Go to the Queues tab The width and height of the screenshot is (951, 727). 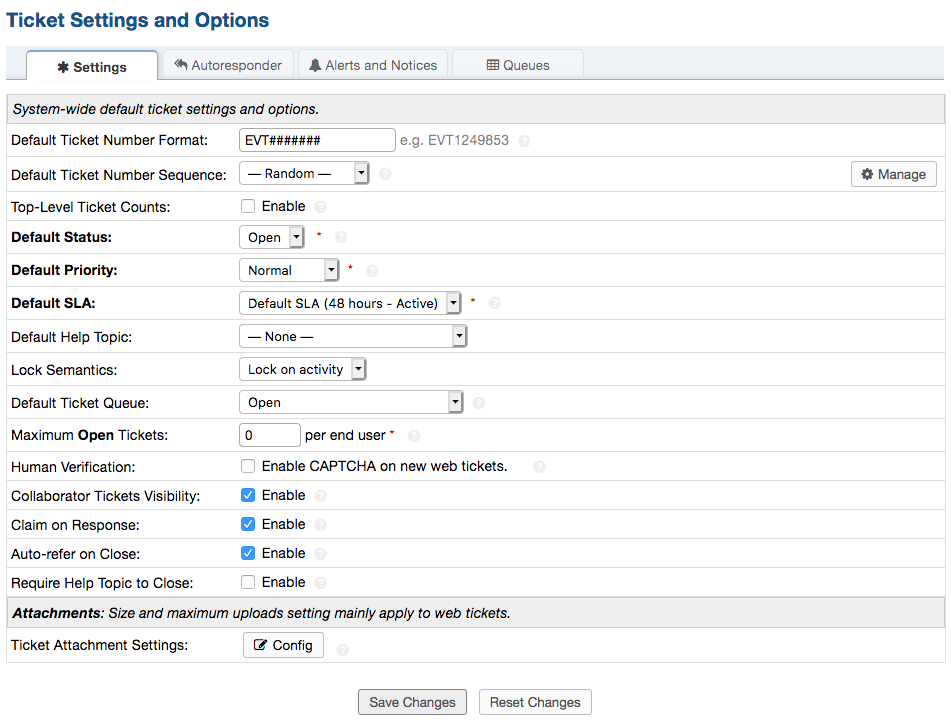[x=518, y=65]
